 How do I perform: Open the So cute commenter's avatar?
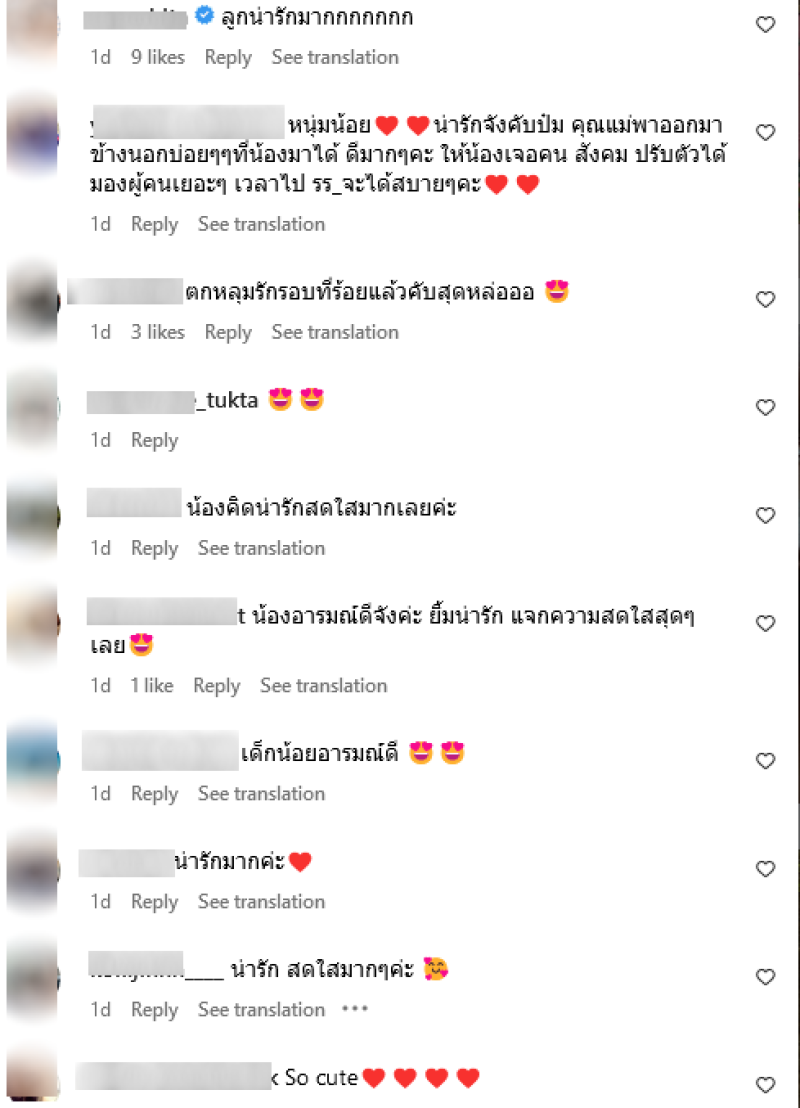[x=33, y=1074]
